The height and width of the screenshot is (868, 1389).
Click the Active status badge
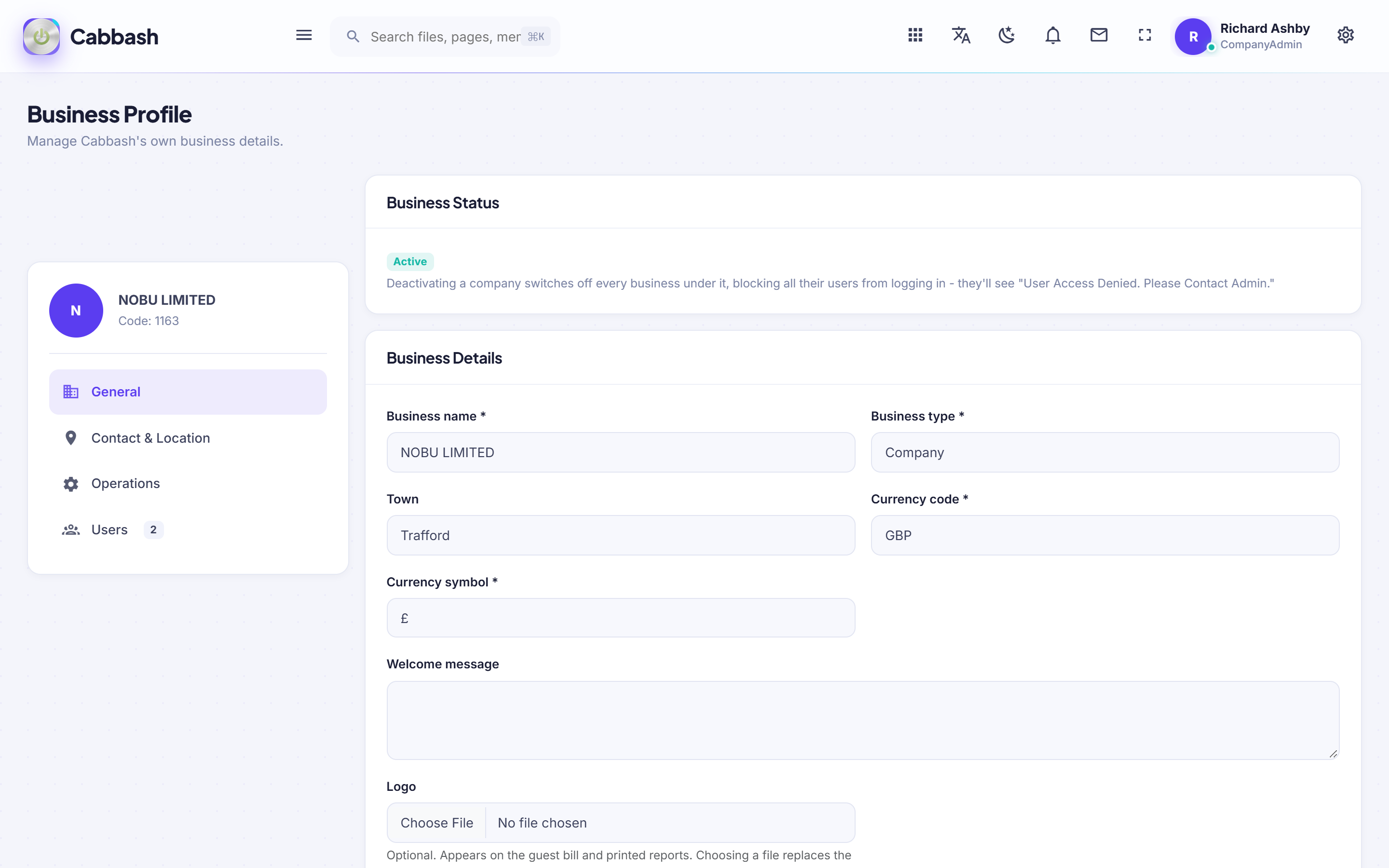[x=410, y=262]
